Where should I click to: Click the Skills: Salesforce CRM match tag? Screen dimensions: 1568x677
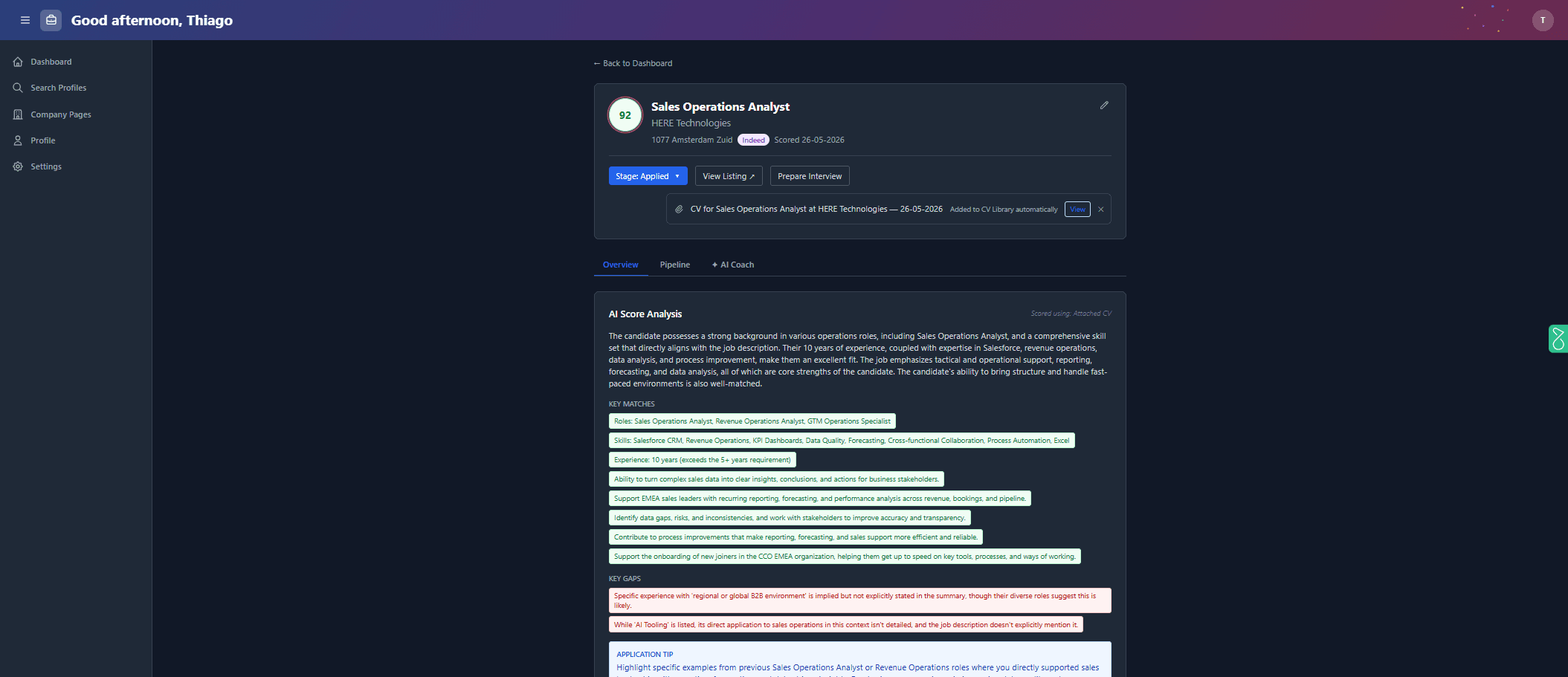pos(842,441)
